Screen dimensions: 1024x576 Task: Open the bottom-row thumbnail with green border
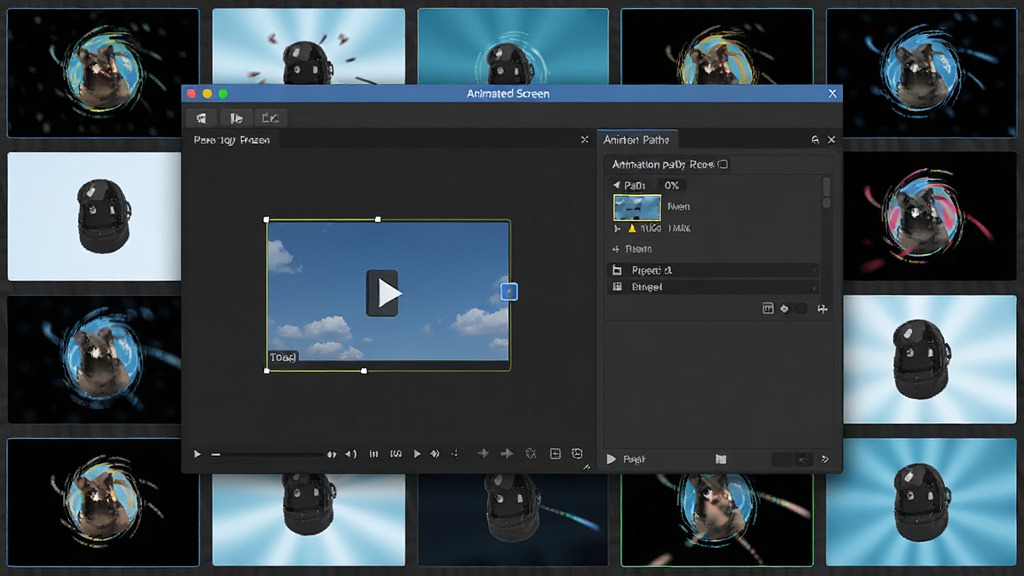point(717,520)
